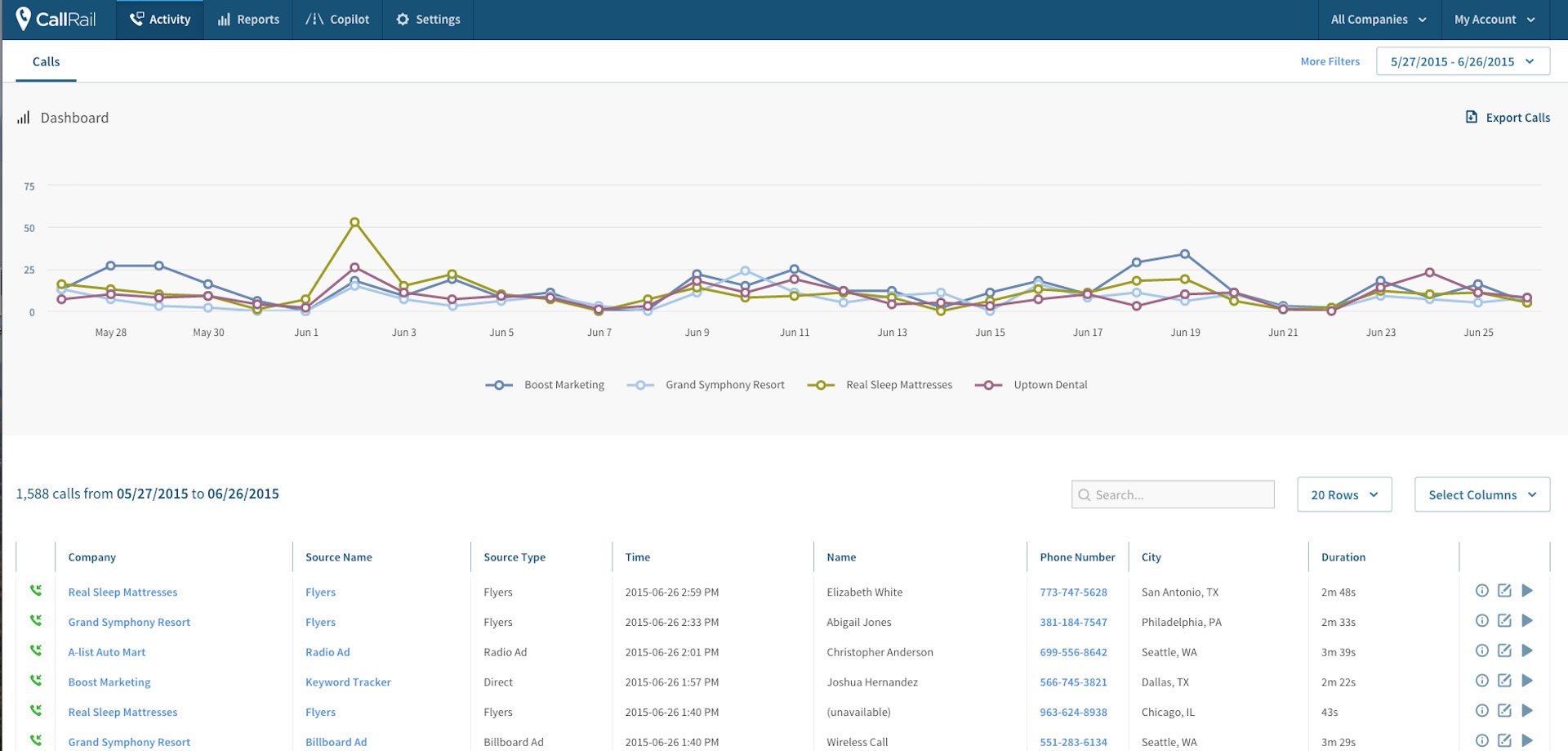Screen dimensions: 1568x751
Task: Edit notes for Abigail Jones's call
Action: [x=1504, y=621]
